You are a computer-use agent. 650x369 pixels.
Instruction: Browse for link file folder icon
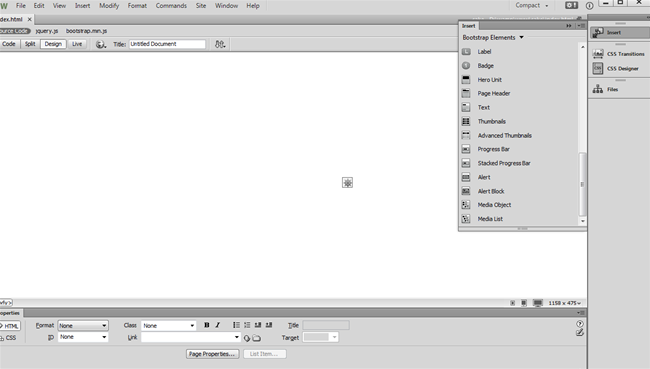tap(257, 338)
